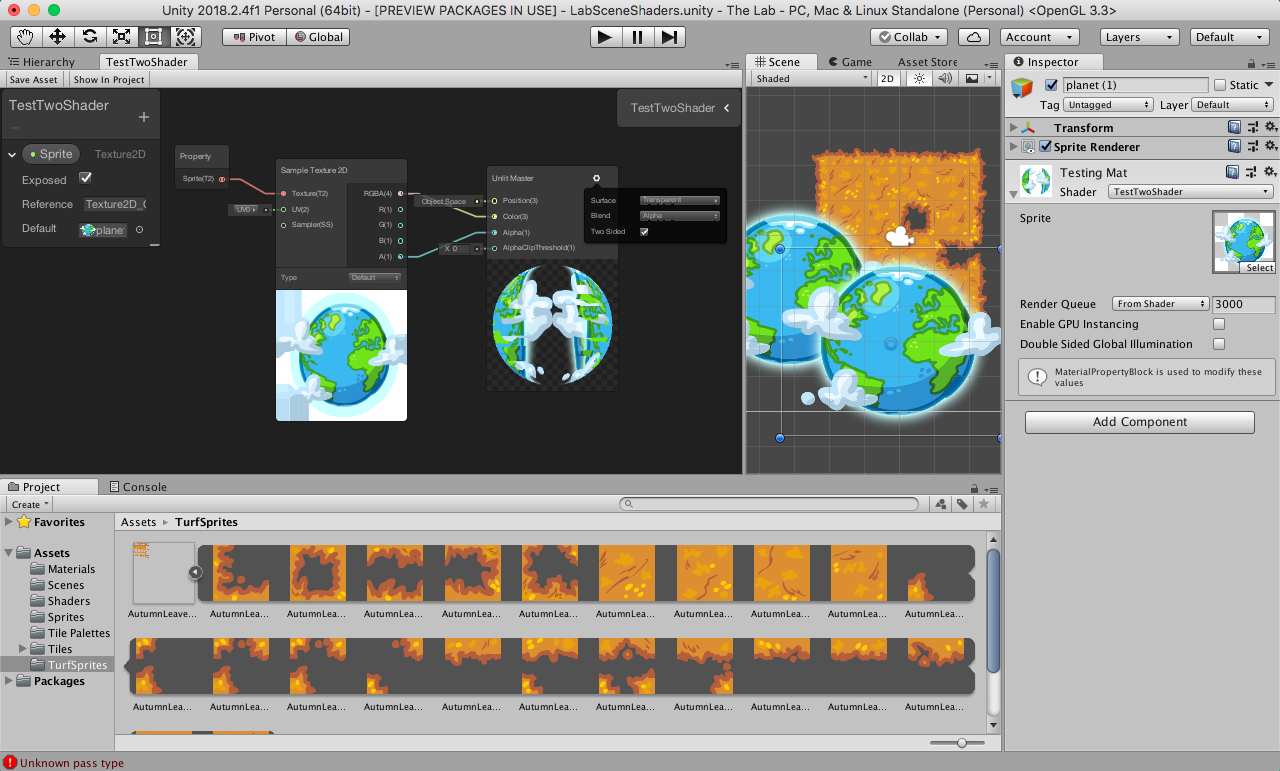
Task: Click Select on the Sprite texture slot
Action: pos(1259,268)
